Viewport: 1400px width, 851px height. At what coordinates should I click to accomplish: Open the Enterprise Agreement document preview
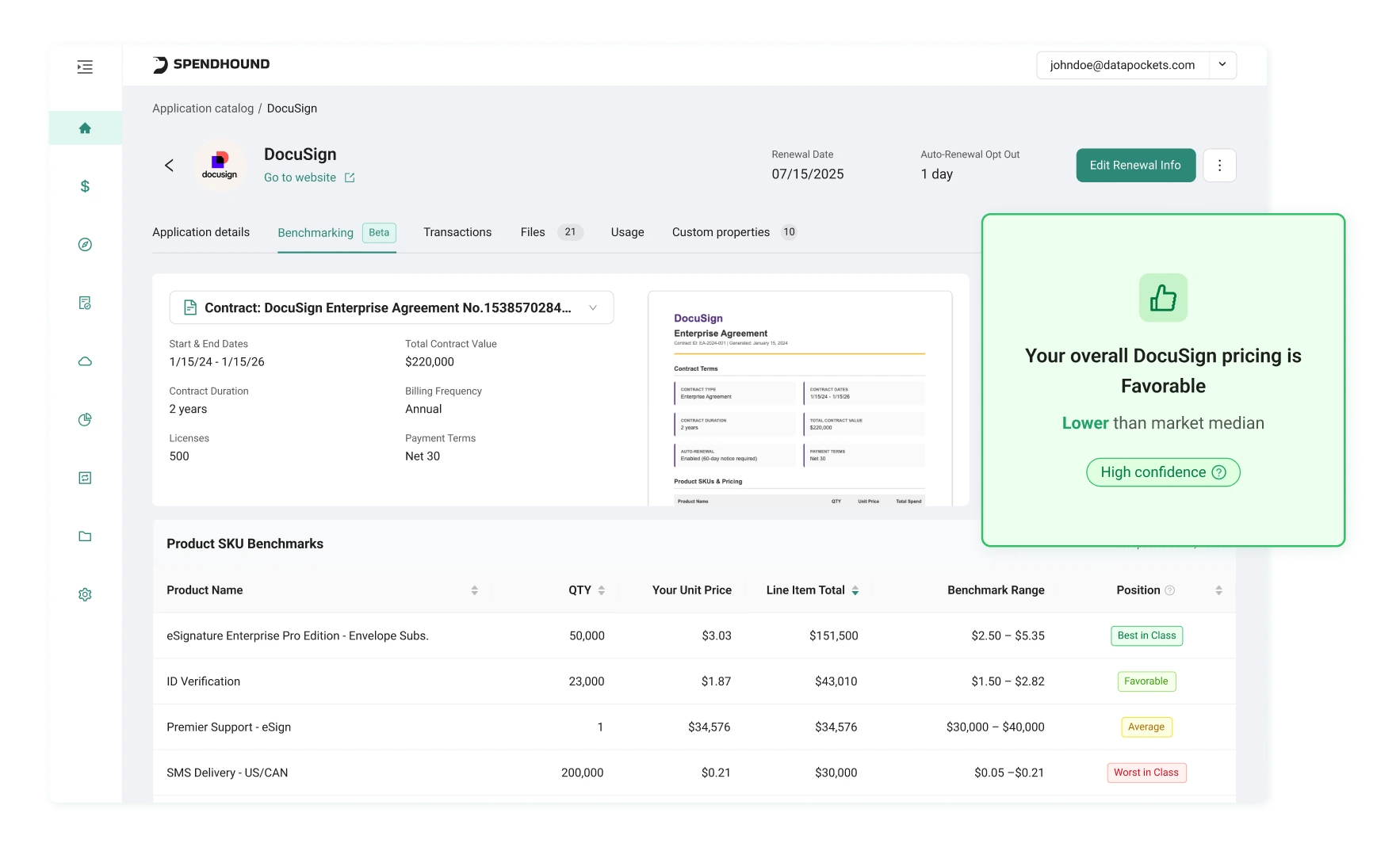click(x=800, y=399)
